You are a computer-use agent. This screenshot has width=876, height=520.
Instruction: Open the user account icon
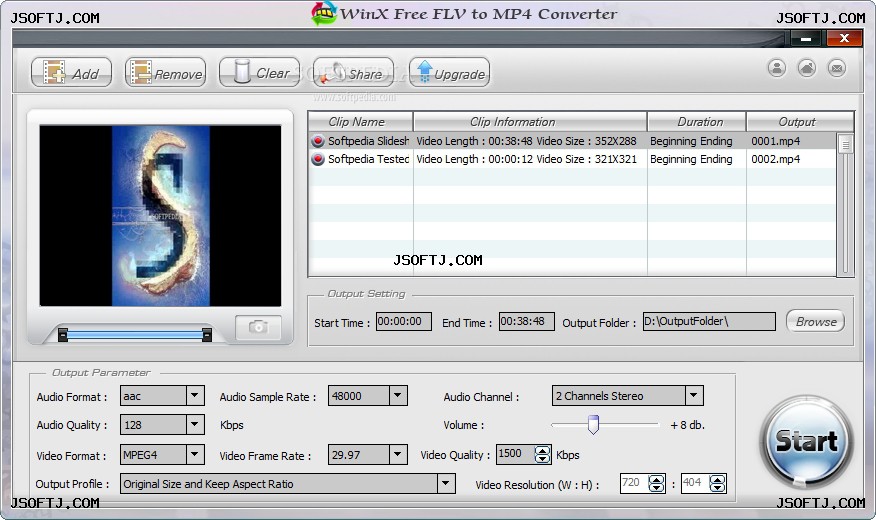pos(777,68)
